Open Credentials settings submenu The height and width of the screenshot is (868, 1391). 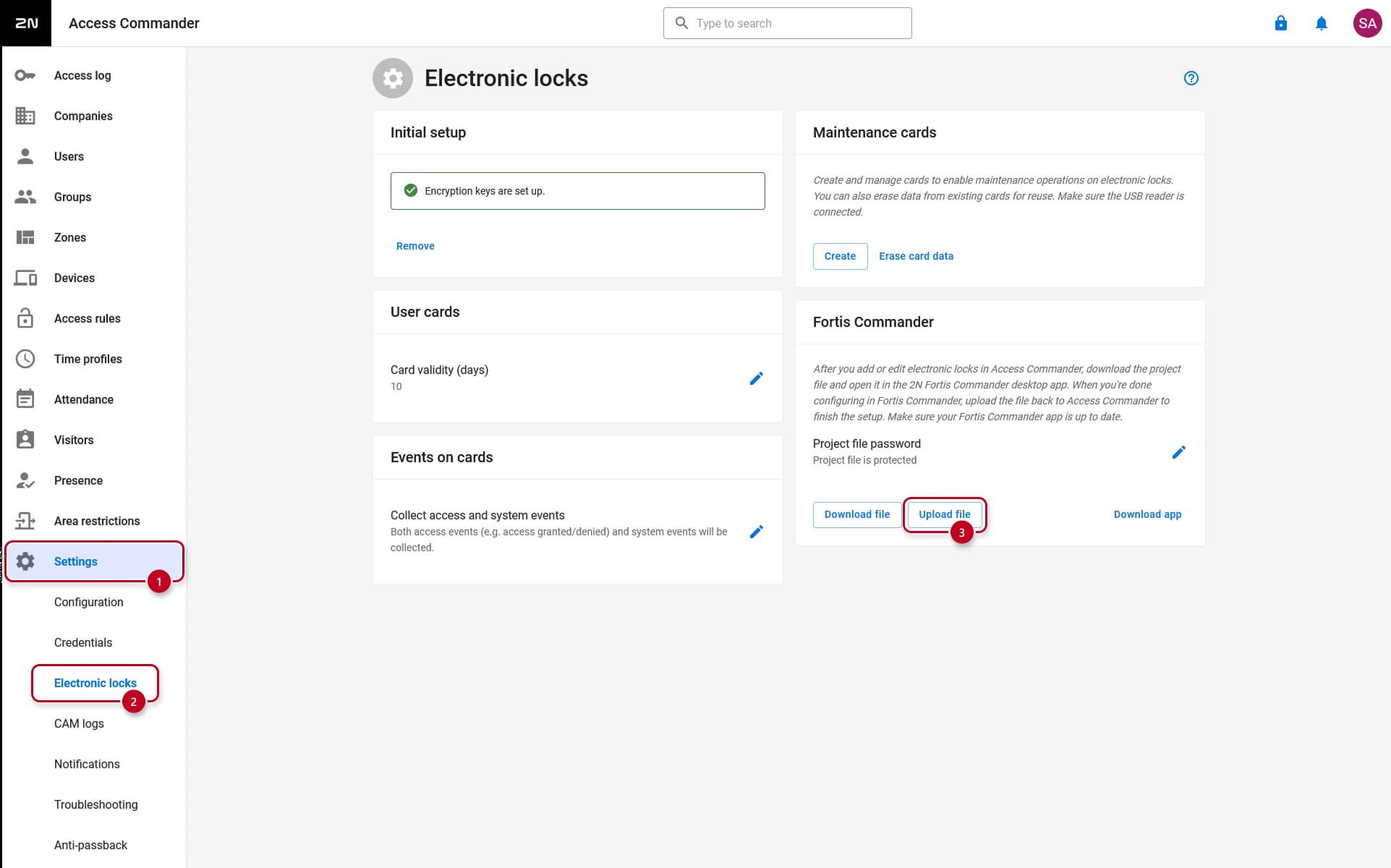[83, 642]
